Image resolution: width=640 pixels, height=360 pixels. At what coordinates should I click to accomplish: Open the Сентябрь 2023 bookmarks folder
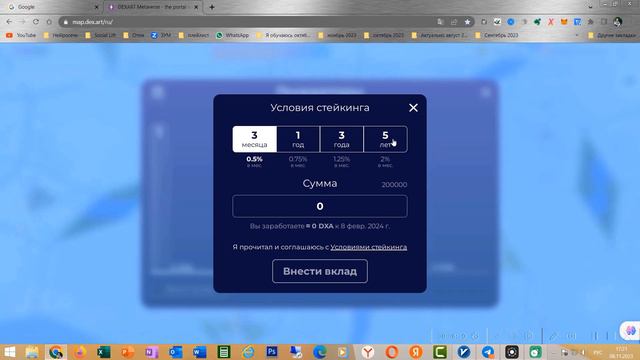point(497,36)
